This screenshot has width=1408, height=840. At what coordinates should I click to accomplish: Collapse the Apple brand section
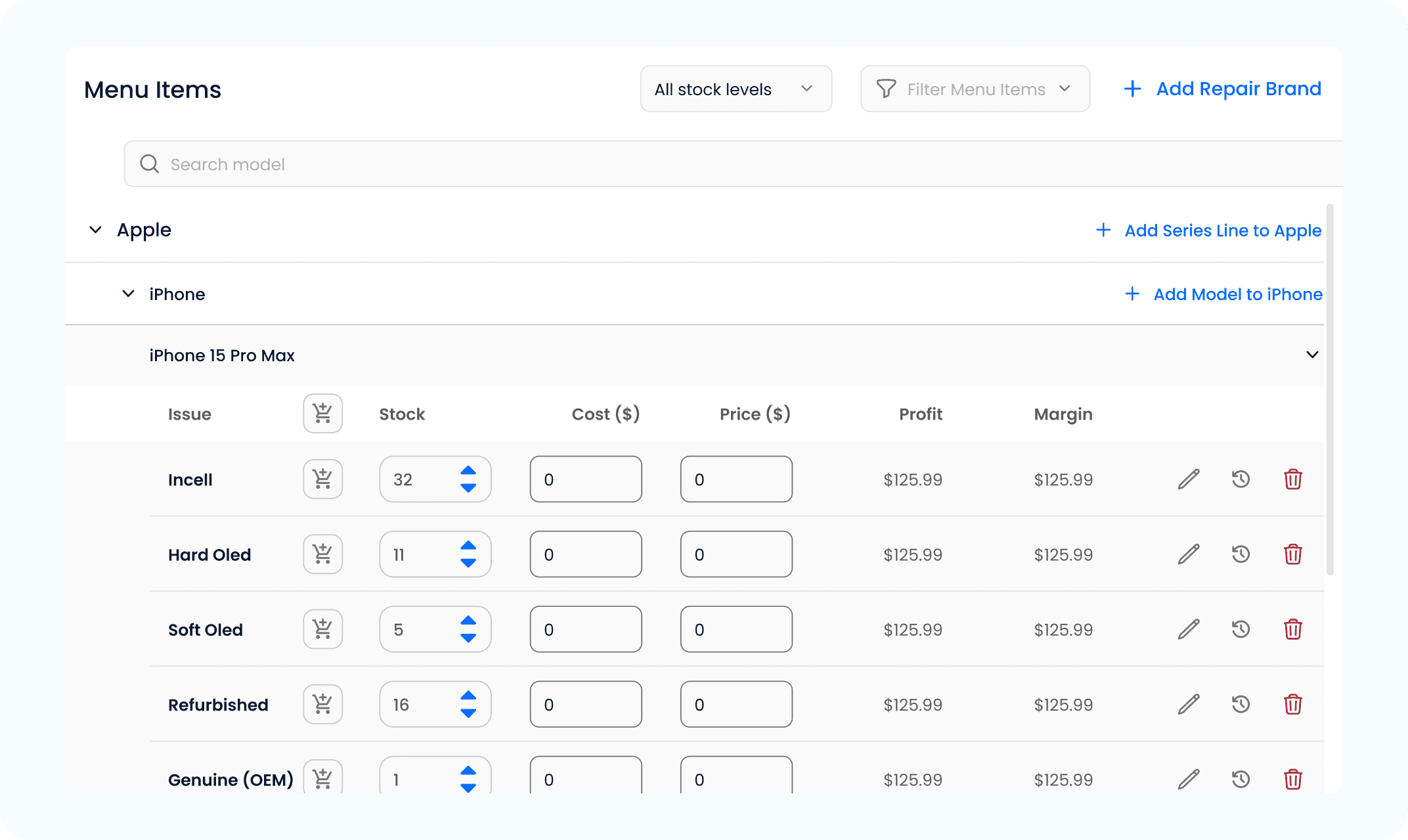click(x=95, y=230)
